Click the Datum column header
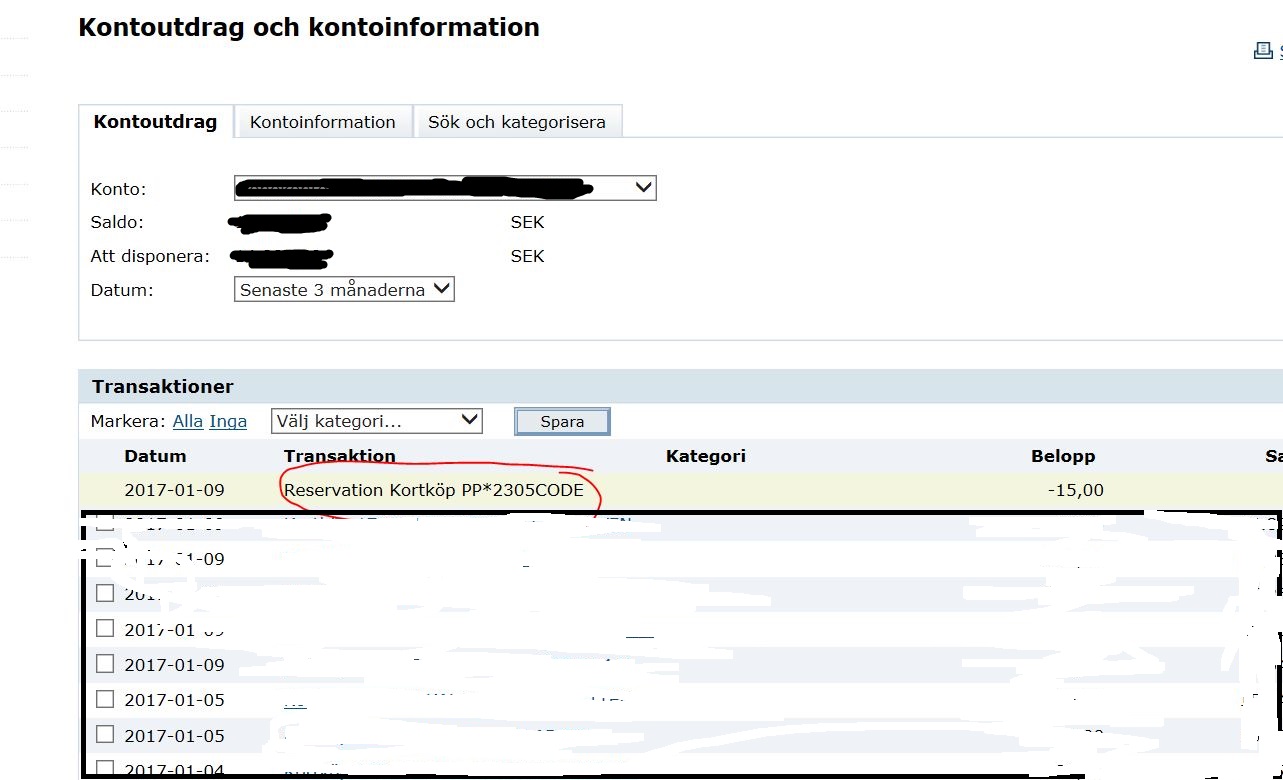Screen dimensions: 1283x780 point(155,456)
